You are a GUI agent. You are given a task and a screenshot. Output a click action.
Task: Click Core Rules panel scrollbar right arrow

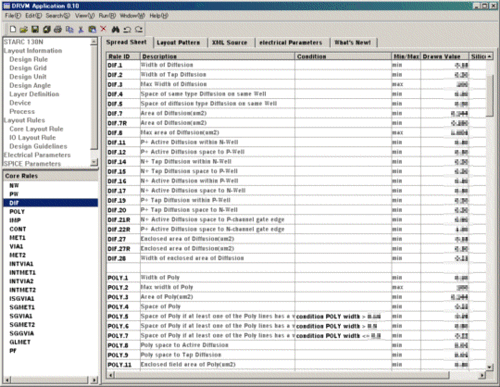pyautogui.click(x=94, y=380)
